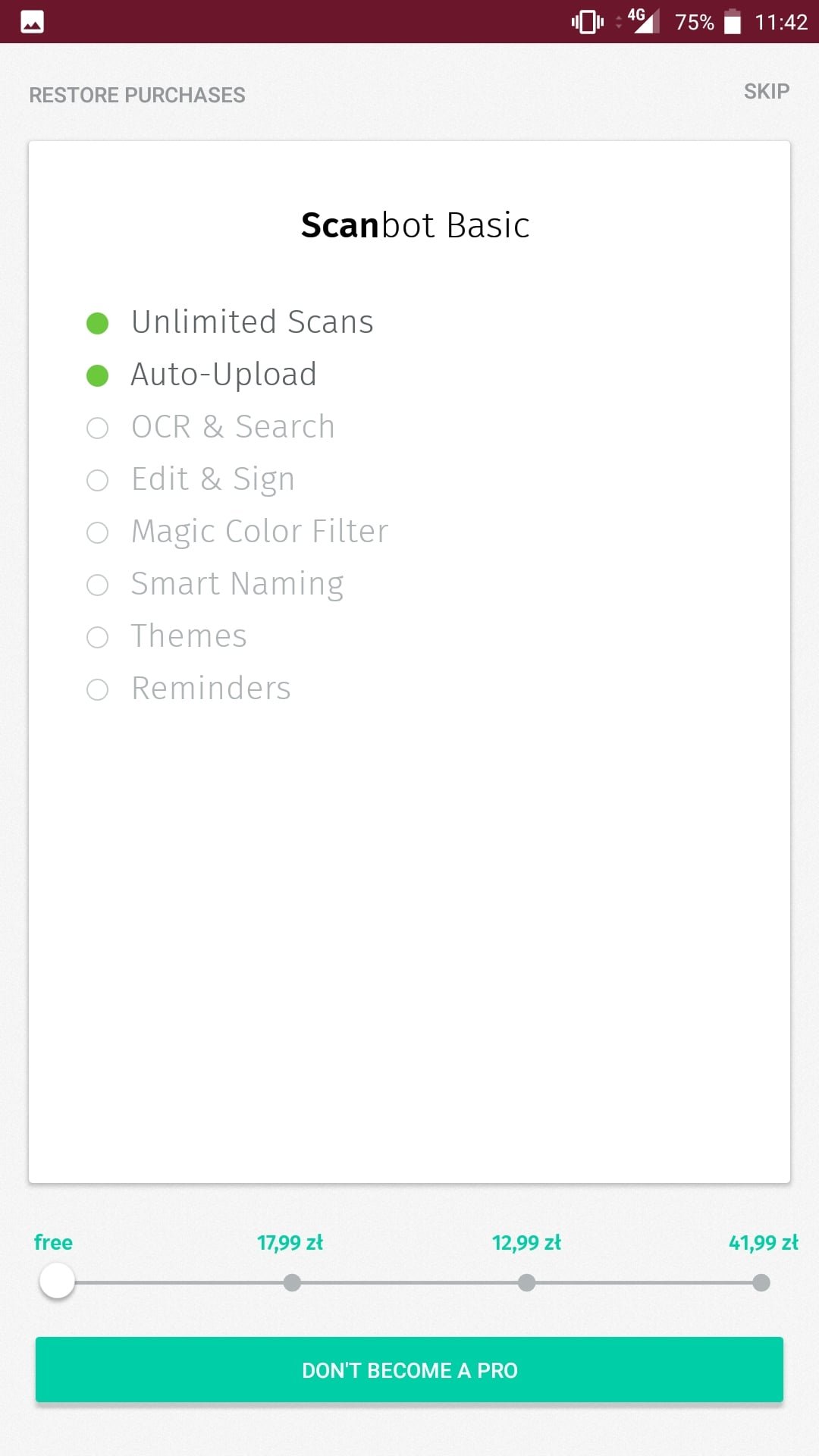Choose the 41,99 zł slider stop

(x=761, y=1282)
